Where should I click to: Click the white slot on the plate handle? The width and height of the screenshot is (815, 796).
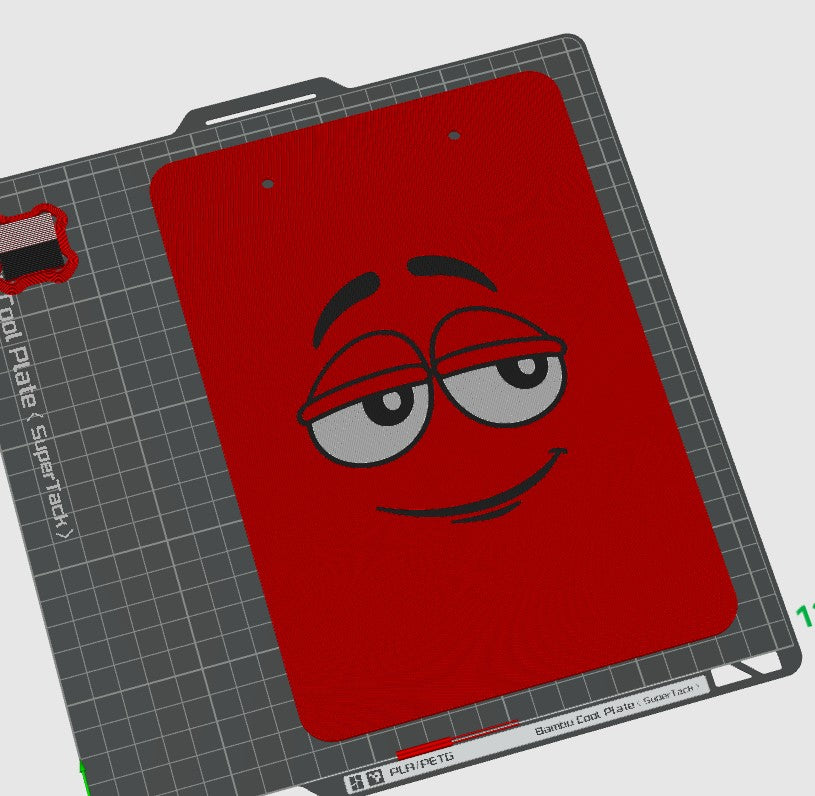pyautogui.click(x=260, y=110)
